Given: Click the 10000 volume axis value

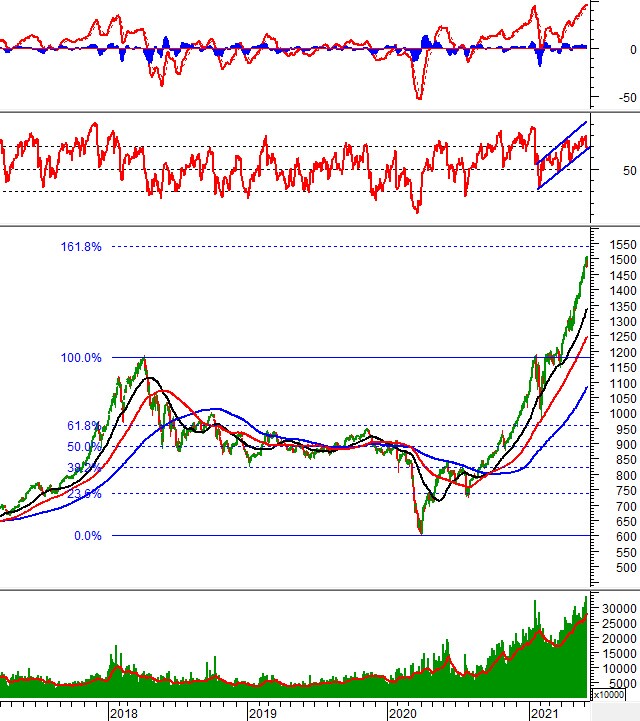Looking at the screenshot, I should click(x=620, y=669).
